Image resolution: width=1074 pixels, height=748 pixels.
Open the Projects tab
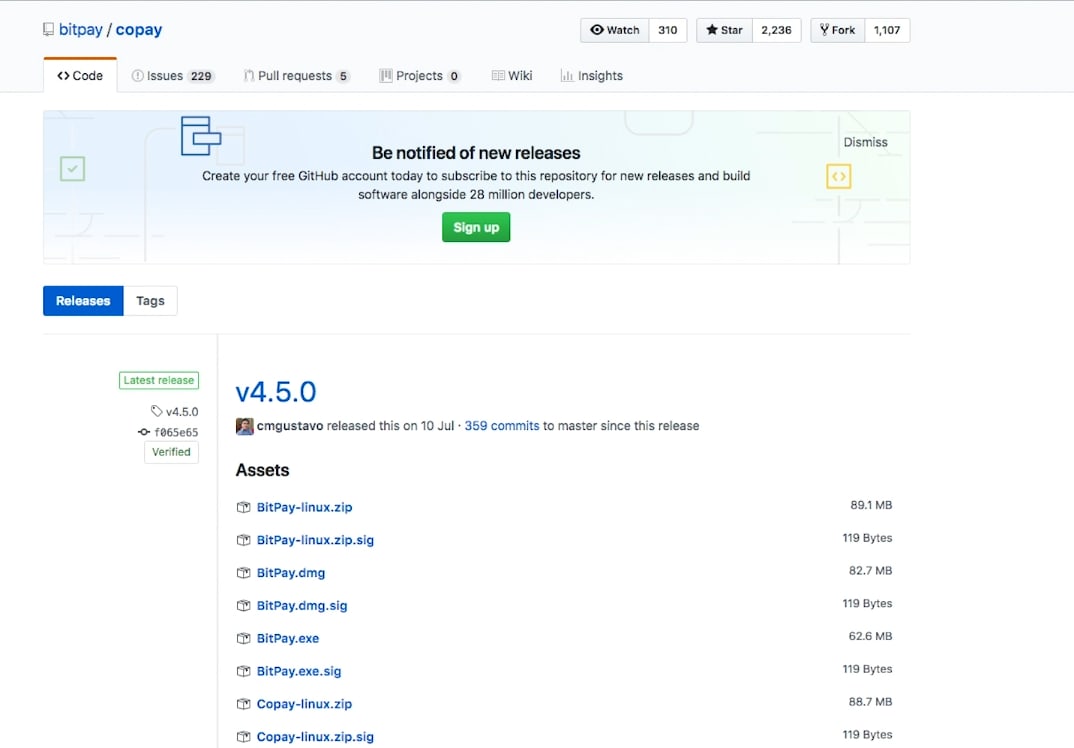(x=420, y=75)
